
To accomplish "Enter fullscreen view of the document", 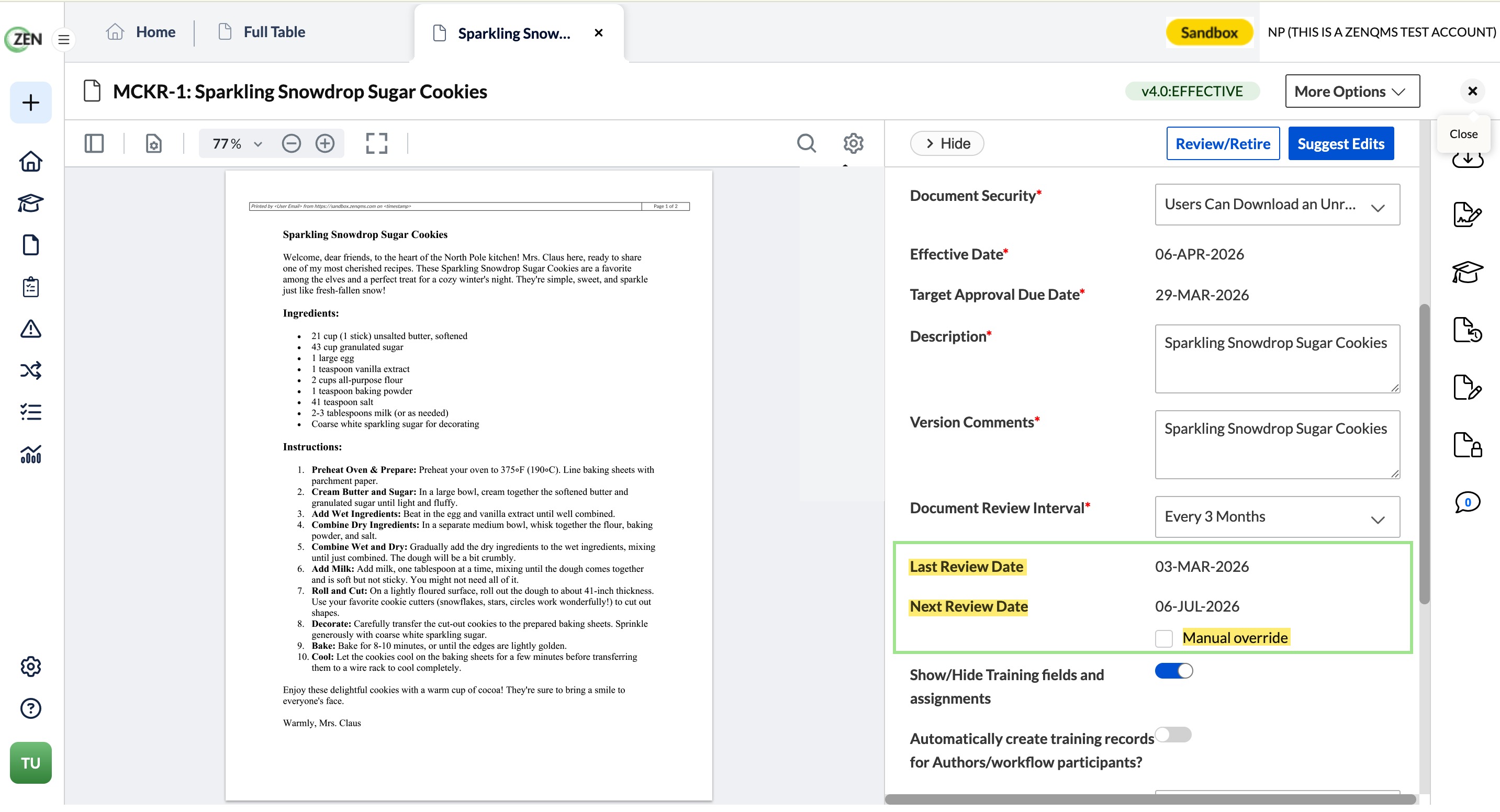I will pyautogui.click(x=377, y=143).
